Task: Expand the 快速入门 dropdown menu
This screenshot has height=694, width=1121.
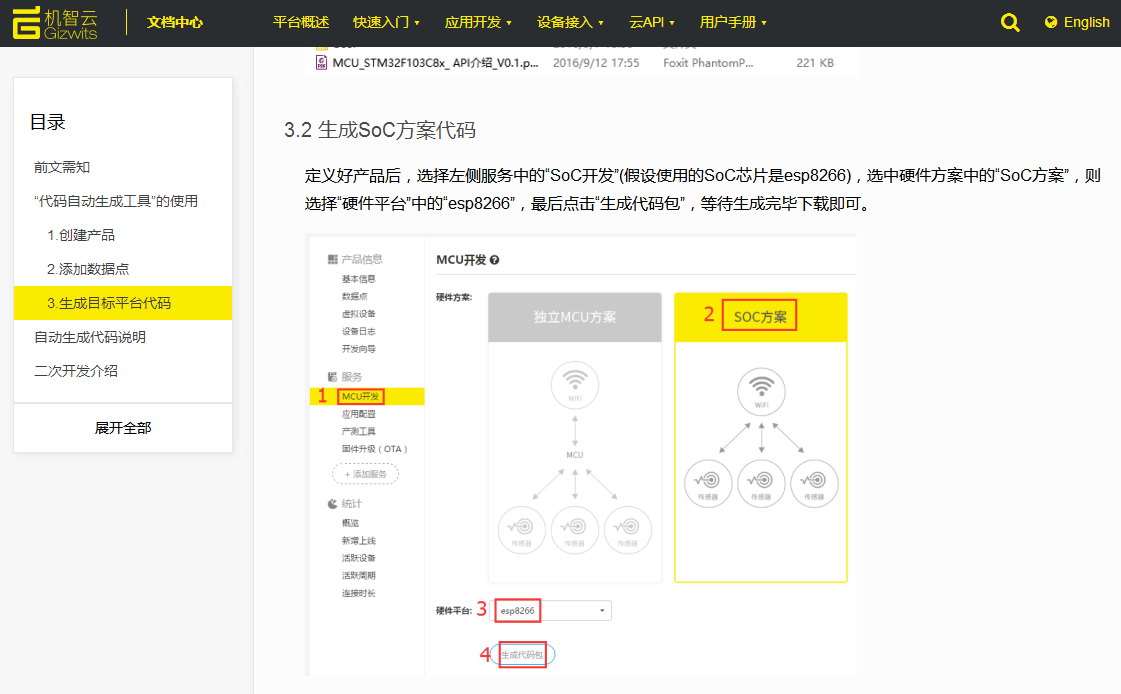Action: 386,22
